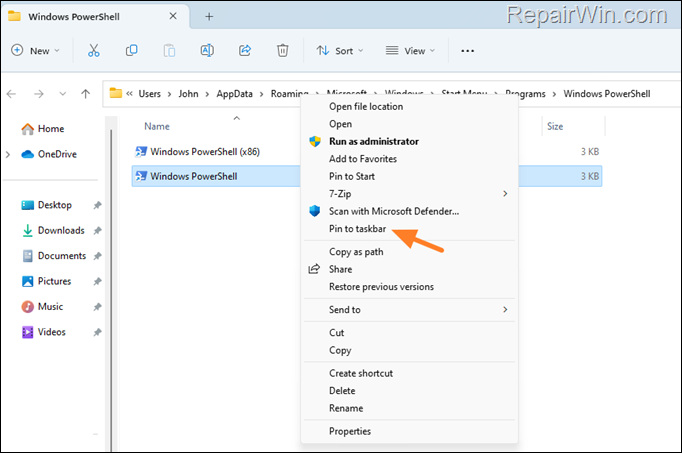Click the pin icon next to Desktop
Image resolution: width=682 pixels, height=453 pixels.
[x=97, y=205]
